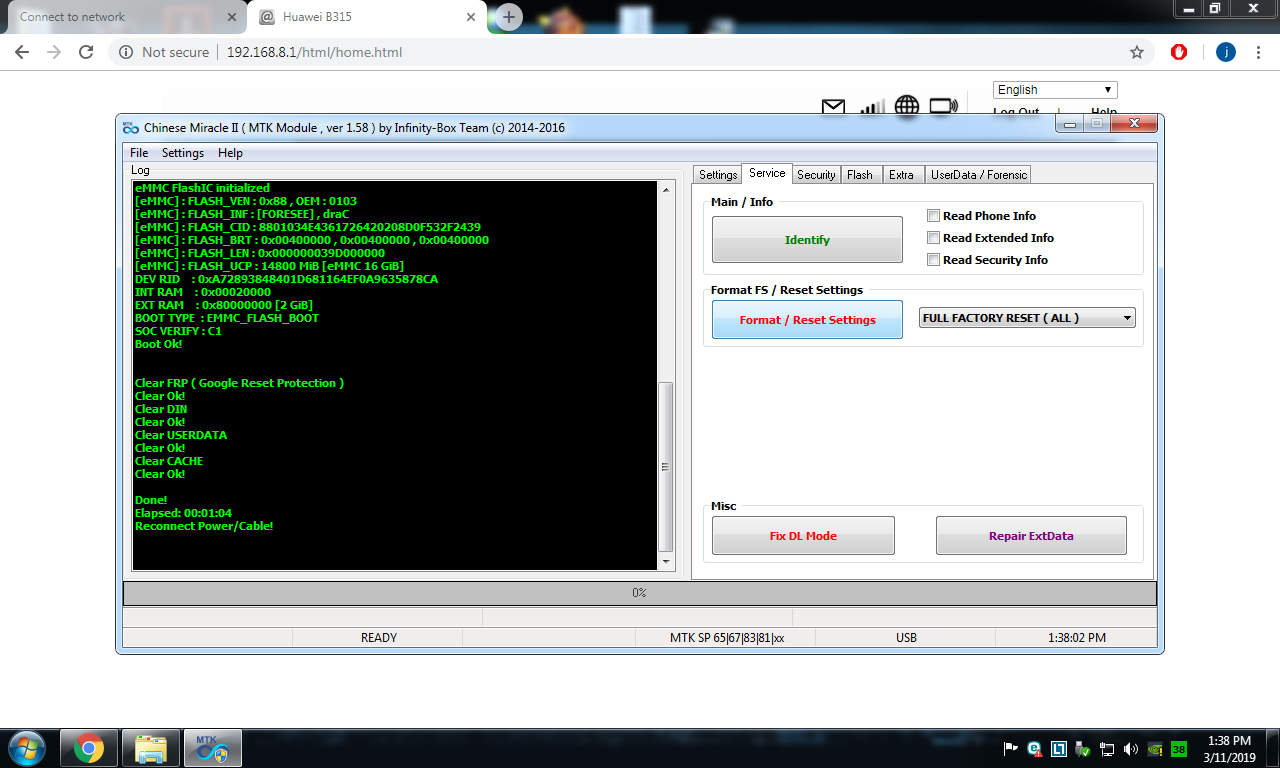Image resolution: width=1280 pixels, height=768 pixels.
Task: Click the Log Out link
Action: 1016,112
